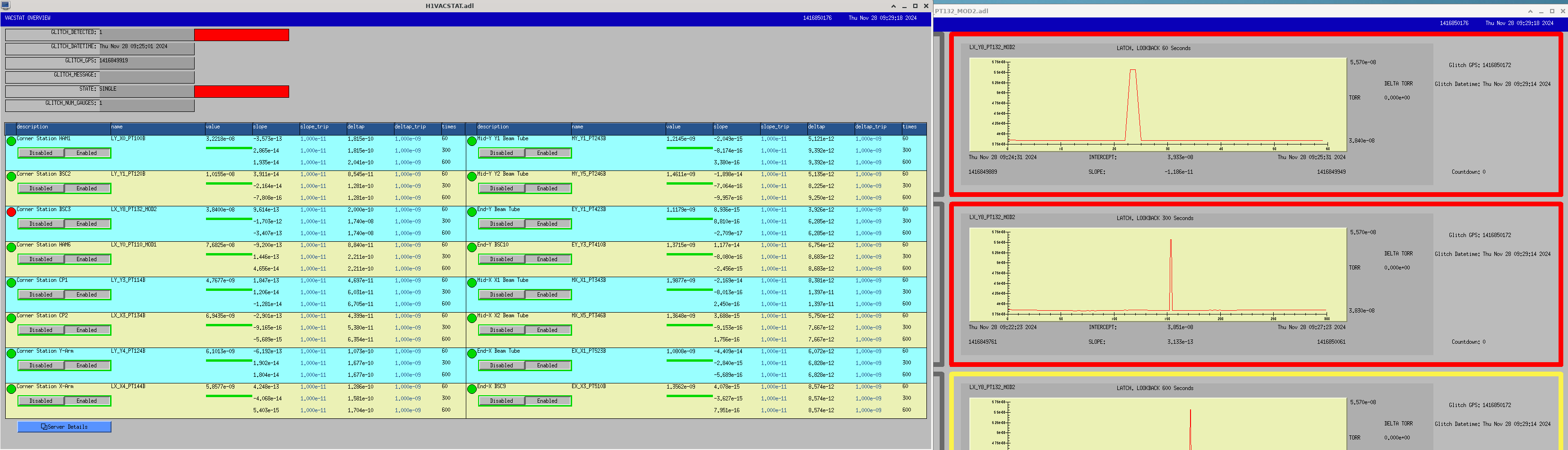
Task: Click the gauge name LX_Y8_PT132_MOD2 in table
Action: pos(134,209)
